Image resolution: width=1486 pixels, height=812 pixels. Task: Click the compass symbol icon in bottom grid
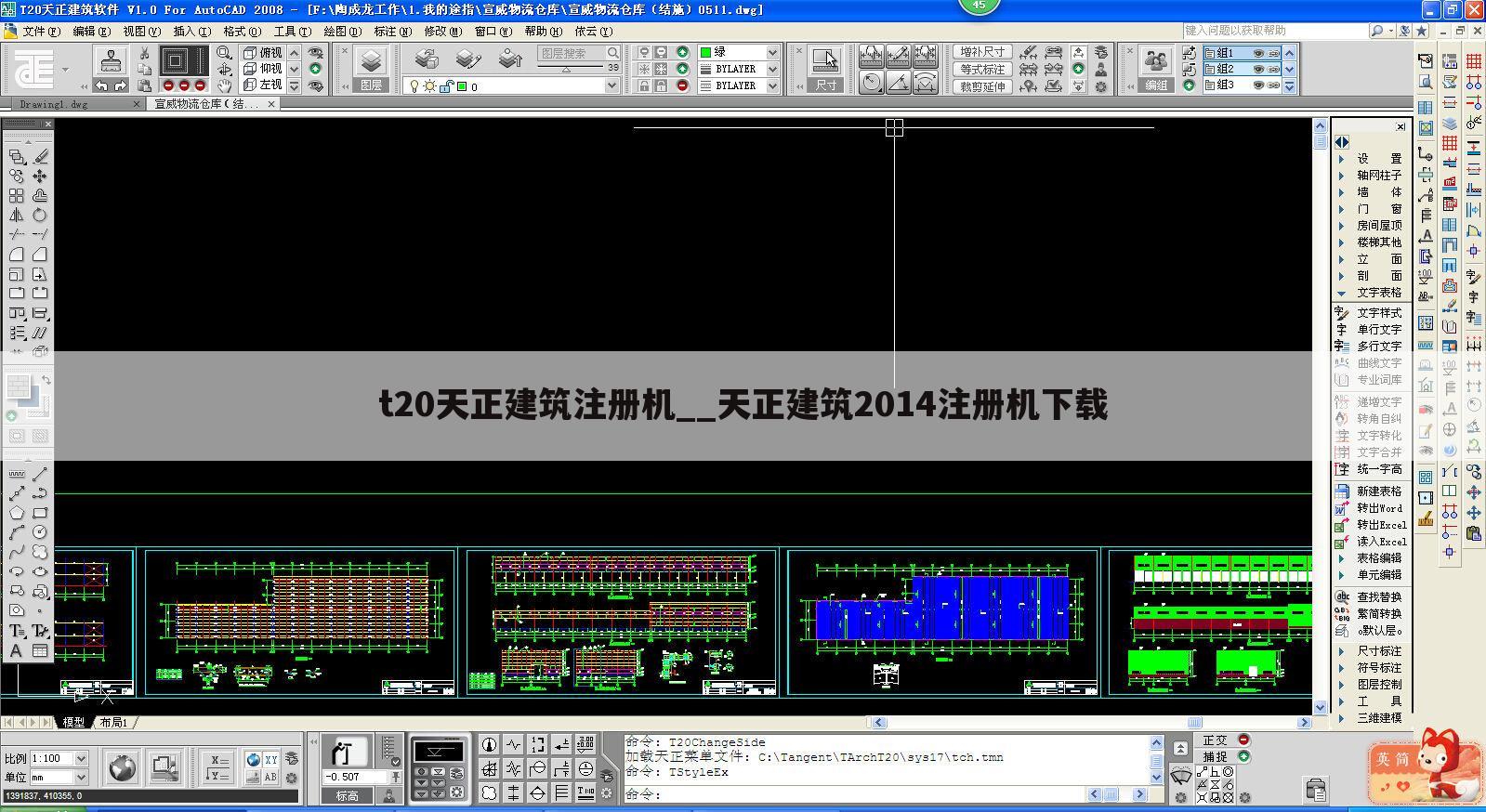(490, 744)
